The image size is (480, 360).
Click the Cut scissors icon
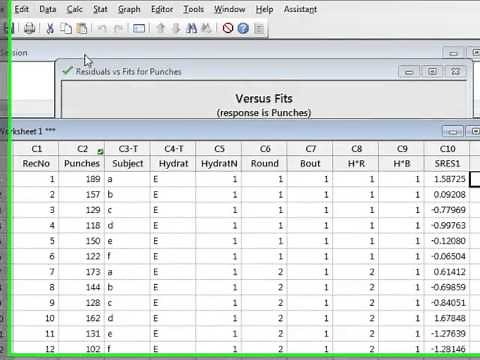tap(50, 28)
